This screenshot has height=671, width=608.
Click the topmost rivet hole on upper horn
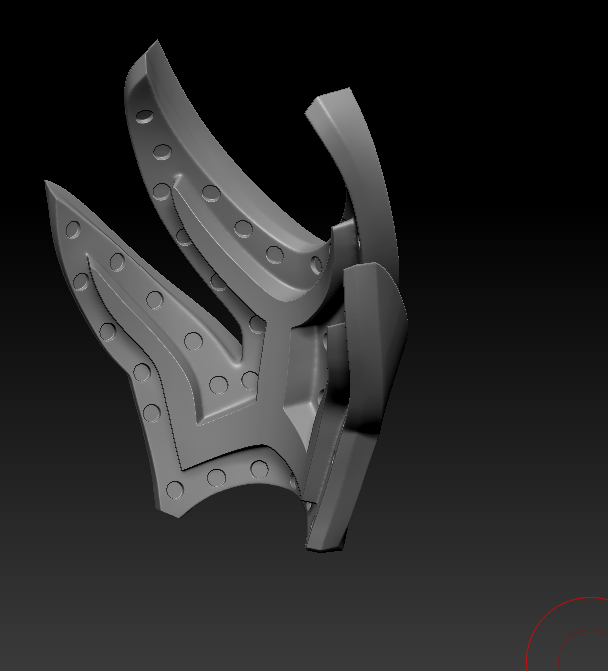[146, 118]
